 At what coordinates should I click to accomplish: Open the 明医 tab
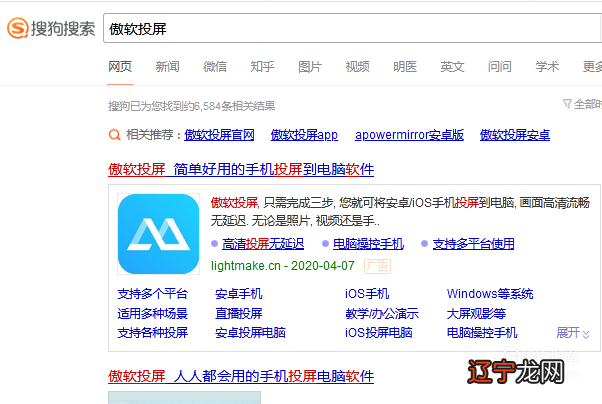click(x=405, y=67)
